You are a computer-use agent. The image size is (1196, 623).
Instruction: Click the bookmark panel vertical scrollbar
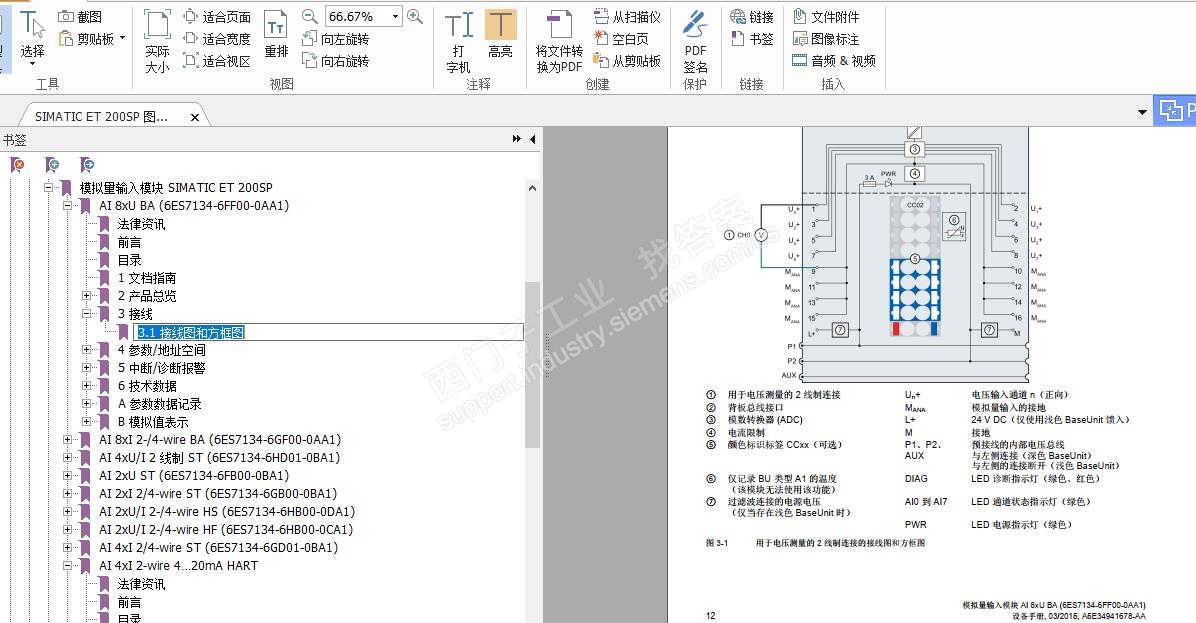click(532, 364)
